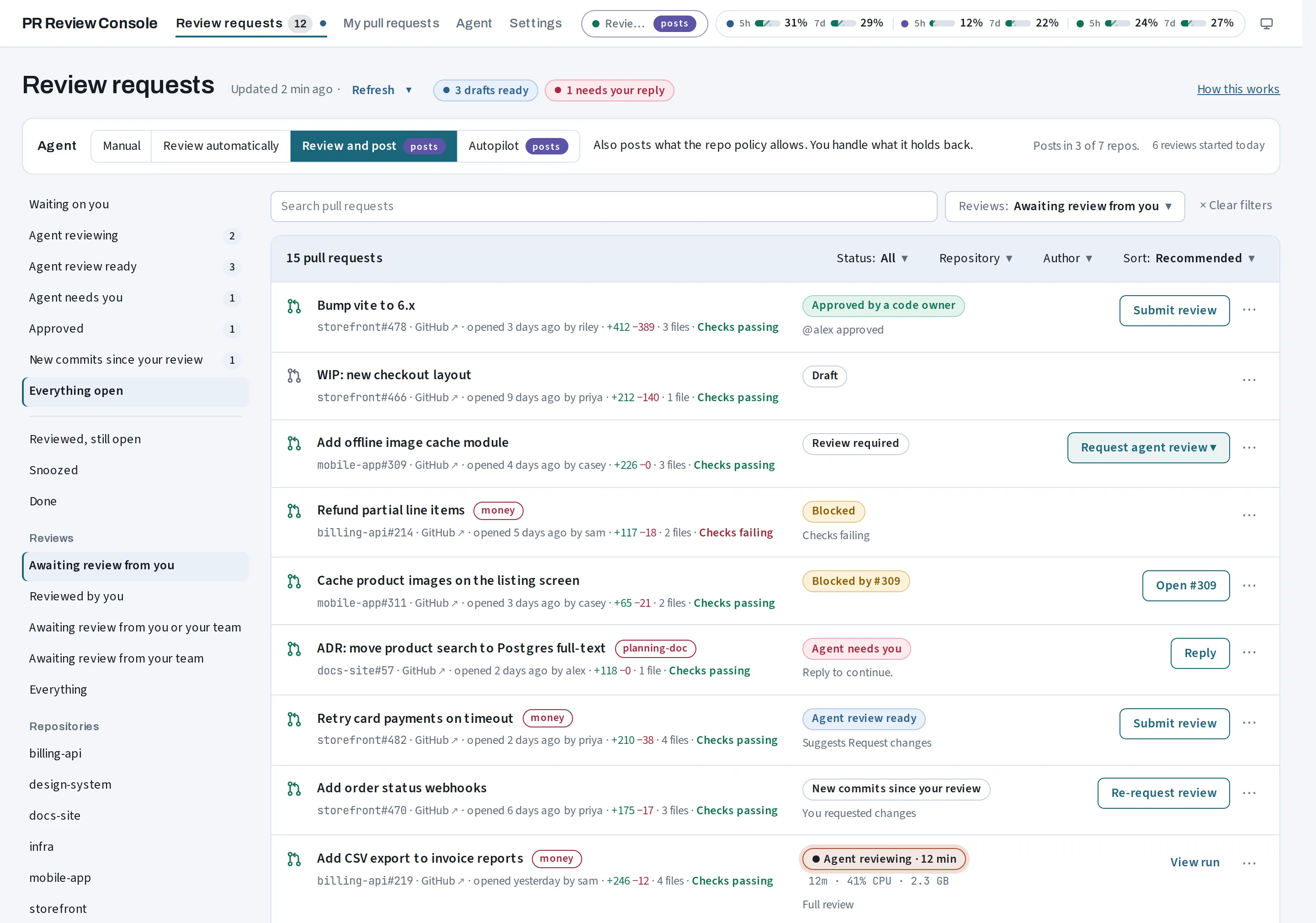Screen dimensions: 1316x923
Task: Clear filters using the × Clear filters link
Action: (x=1235, y=205)
